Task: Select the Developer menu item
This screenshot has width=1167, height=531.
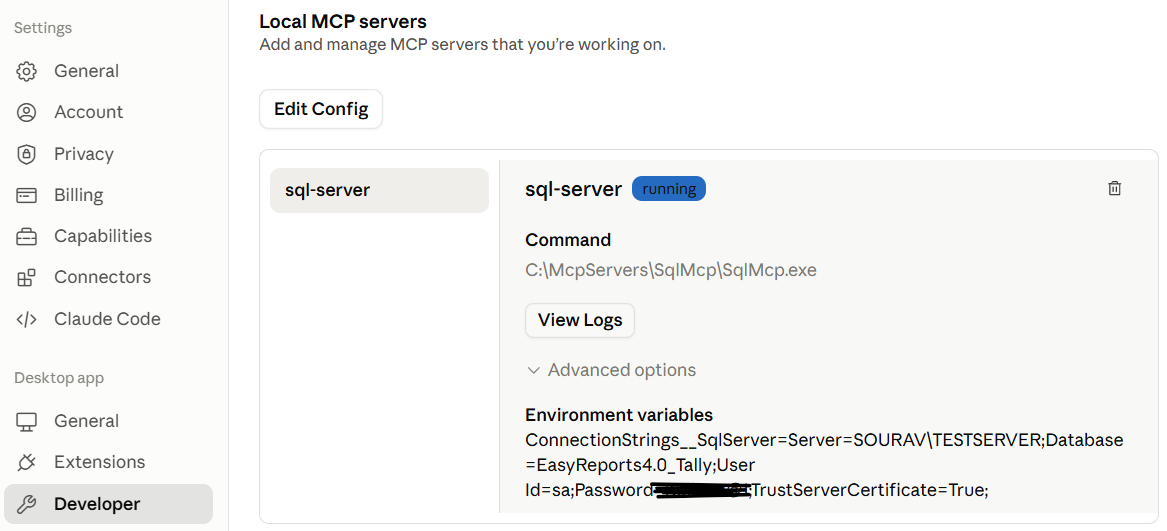Action: pyautogui.click(x=109, y=504)
